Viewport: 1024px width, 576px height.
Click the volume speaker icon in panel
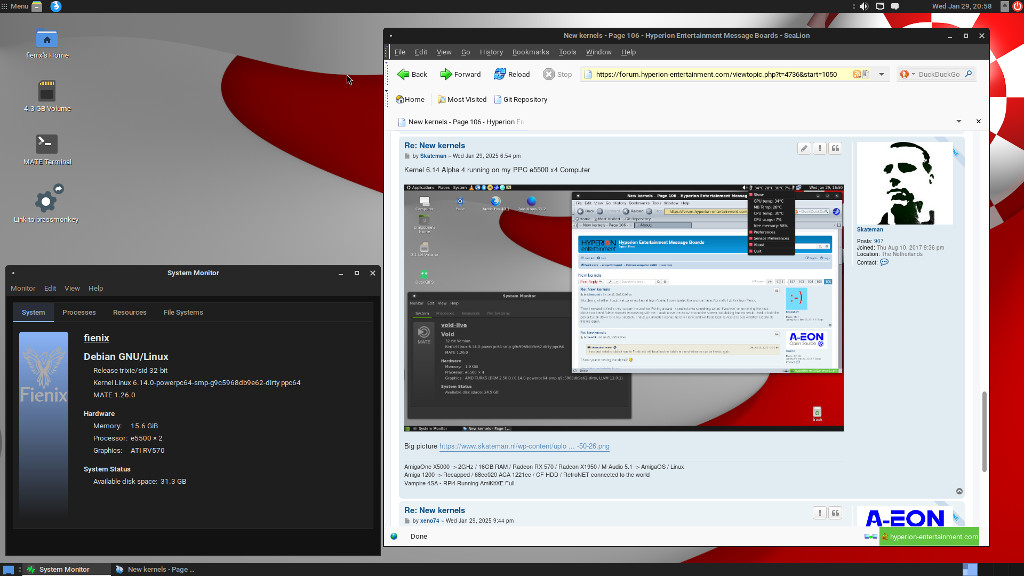(x=864, y=6)
